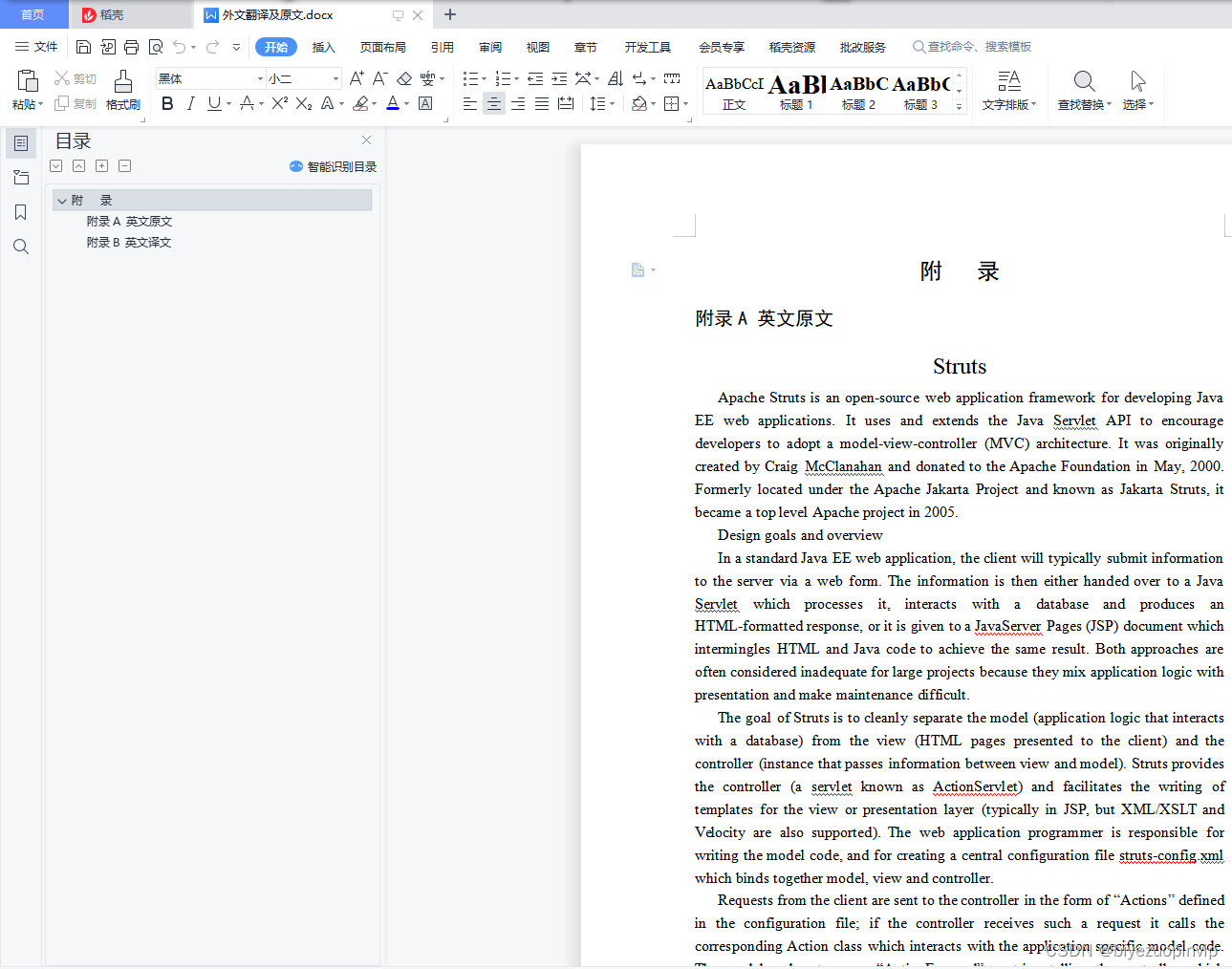The height and width of the screenshot is (969, 1232).
Task: Expand the bullet list dropdown arrow
Action: click(x=485, y=79)
